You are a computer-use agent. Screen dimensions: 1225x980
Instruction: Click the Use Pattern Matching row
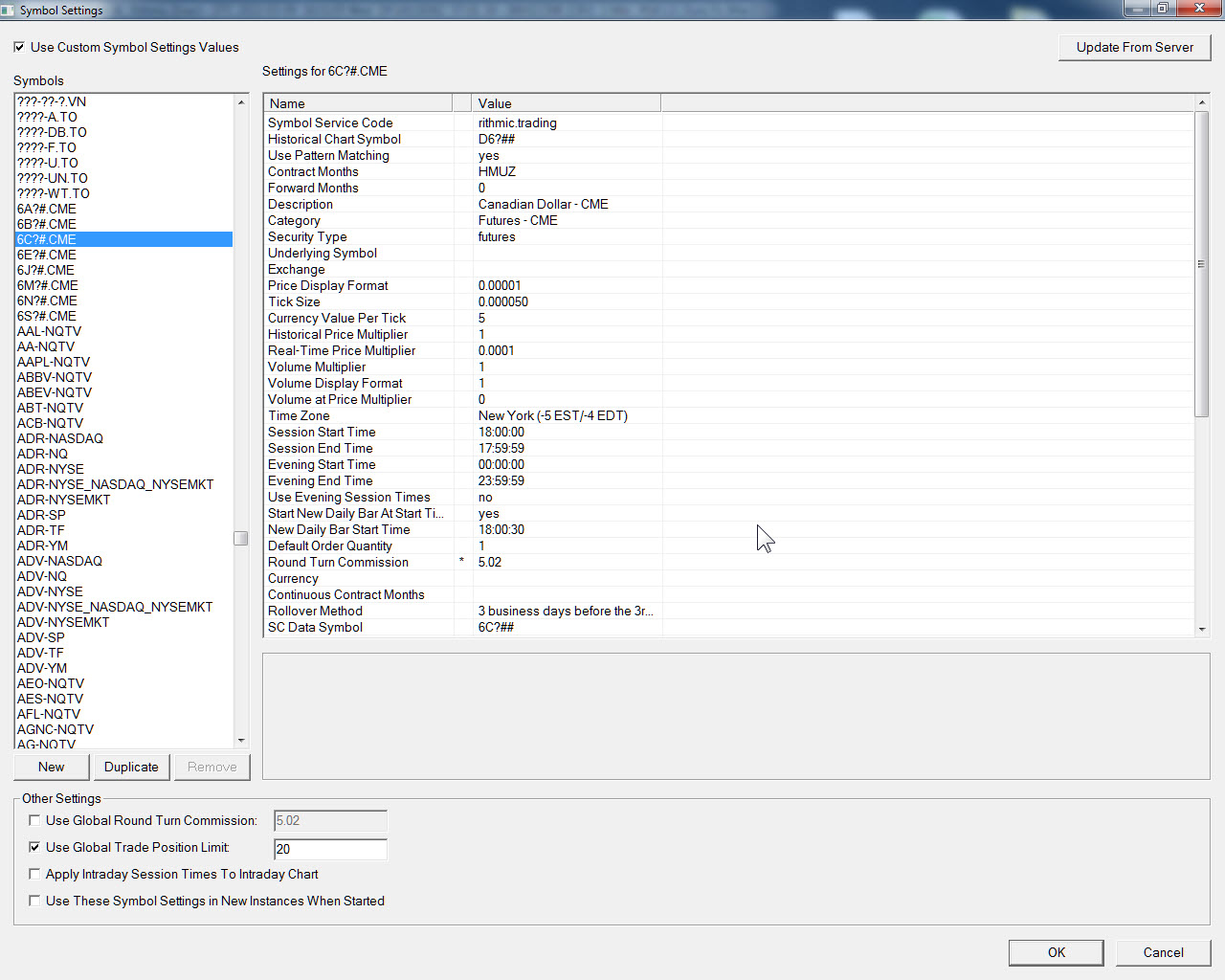coord(729,155)
